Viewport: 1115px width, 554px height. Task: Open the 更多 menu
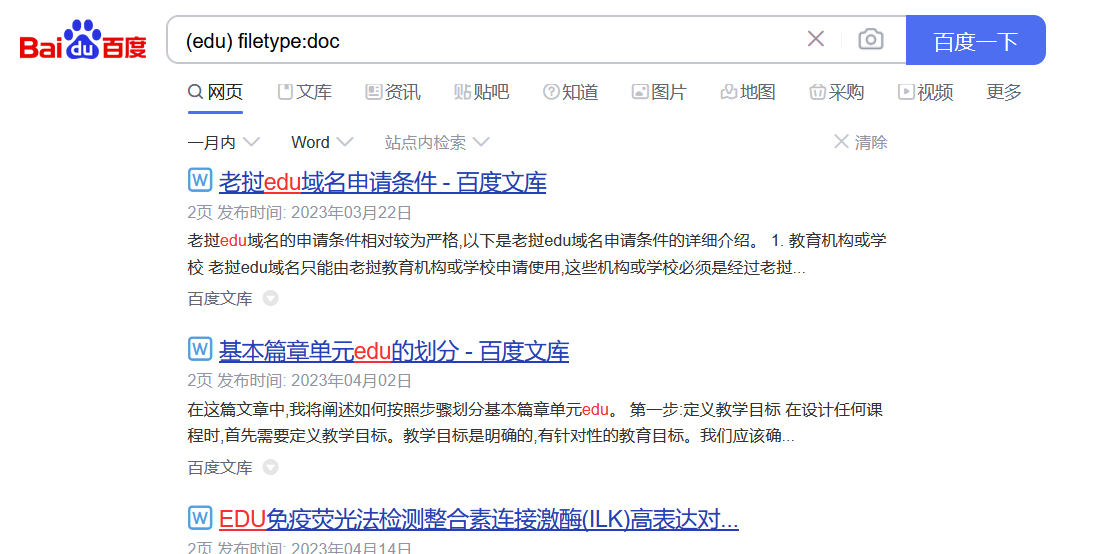coord(1004,92)
